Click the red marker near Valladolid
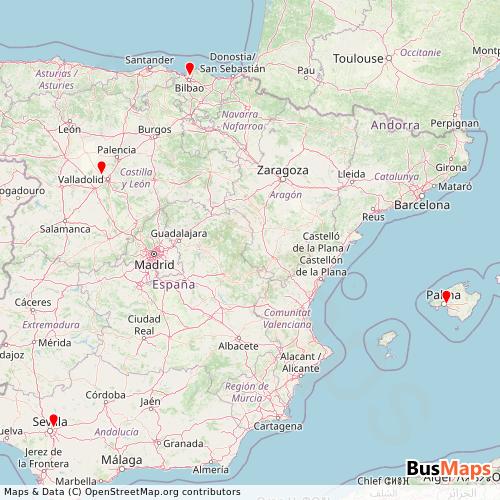 pos(101,167)
